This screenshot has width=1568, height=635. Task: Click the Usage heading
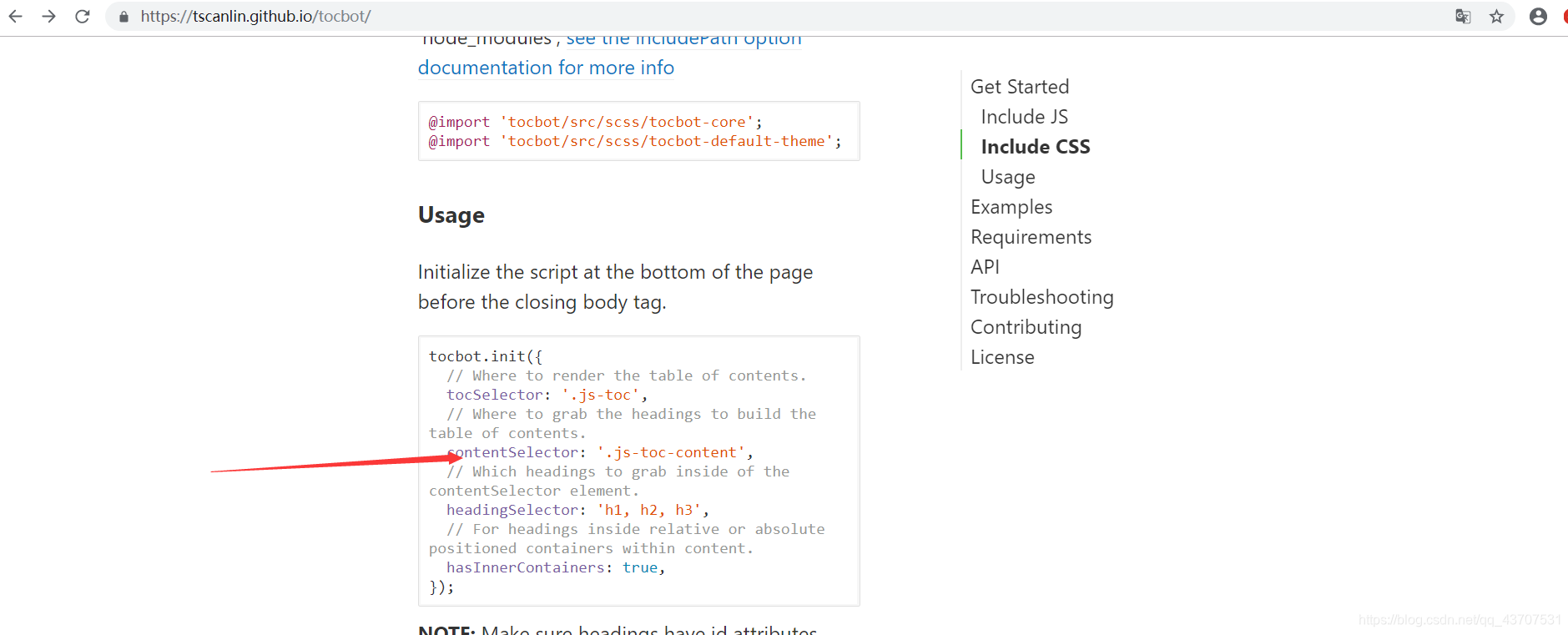click(x=451, y=215)
